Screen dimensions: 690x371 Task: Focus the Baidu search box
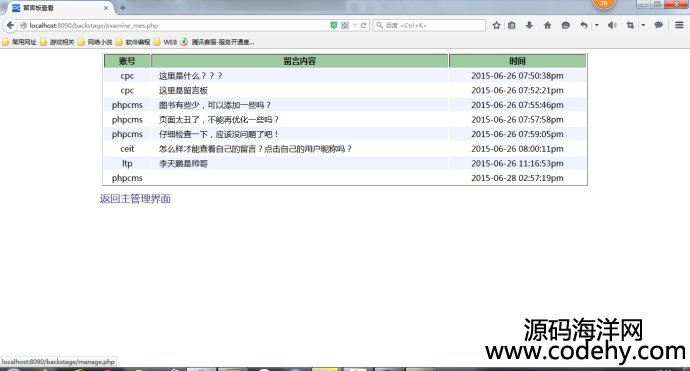[x=429, y=25]
